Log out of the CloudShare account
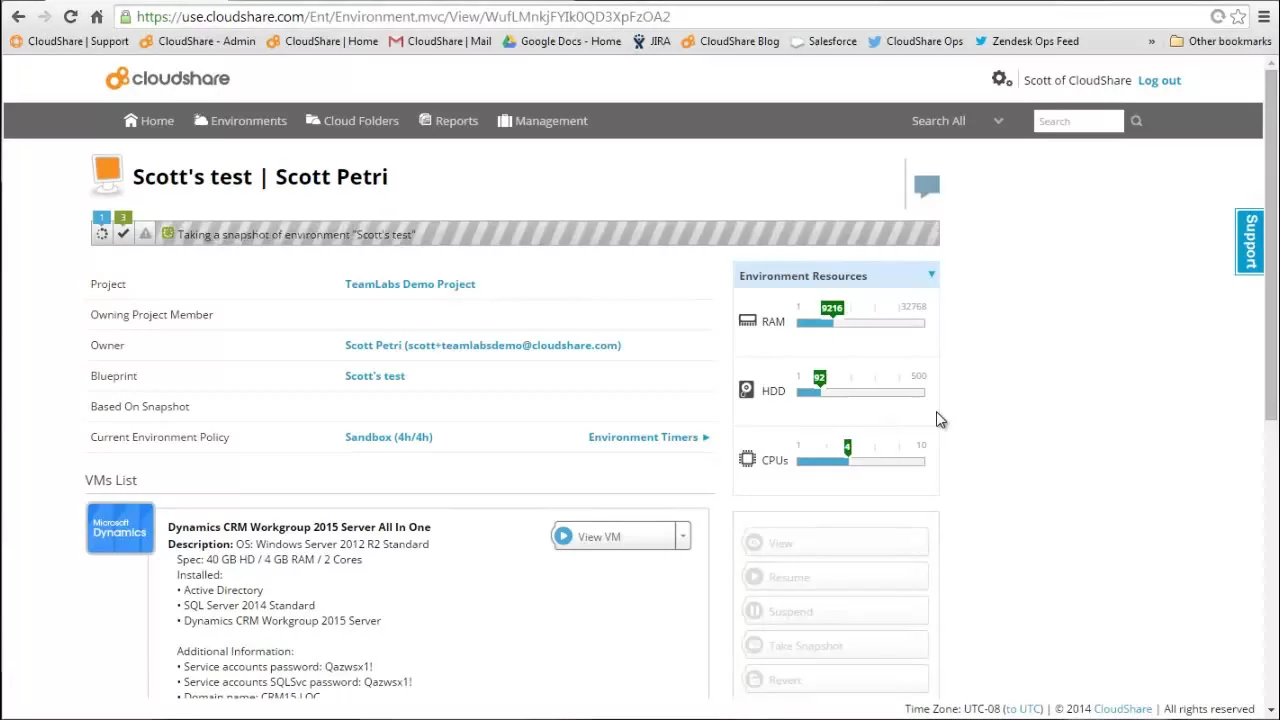 pos(1159,80)
